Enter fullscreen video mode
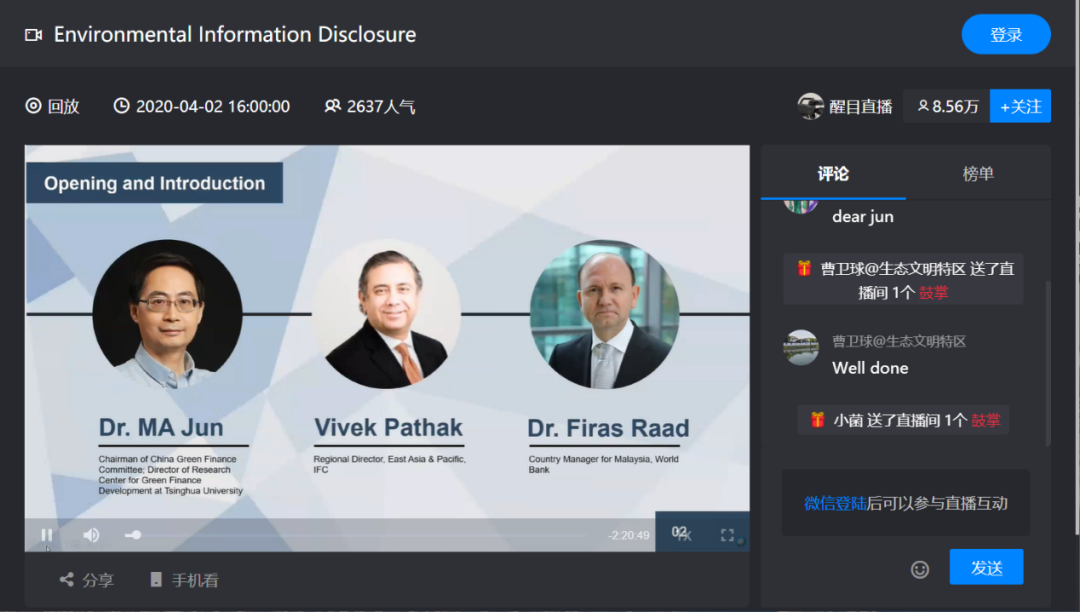1080x612 pixels. [x=727, y=535]
